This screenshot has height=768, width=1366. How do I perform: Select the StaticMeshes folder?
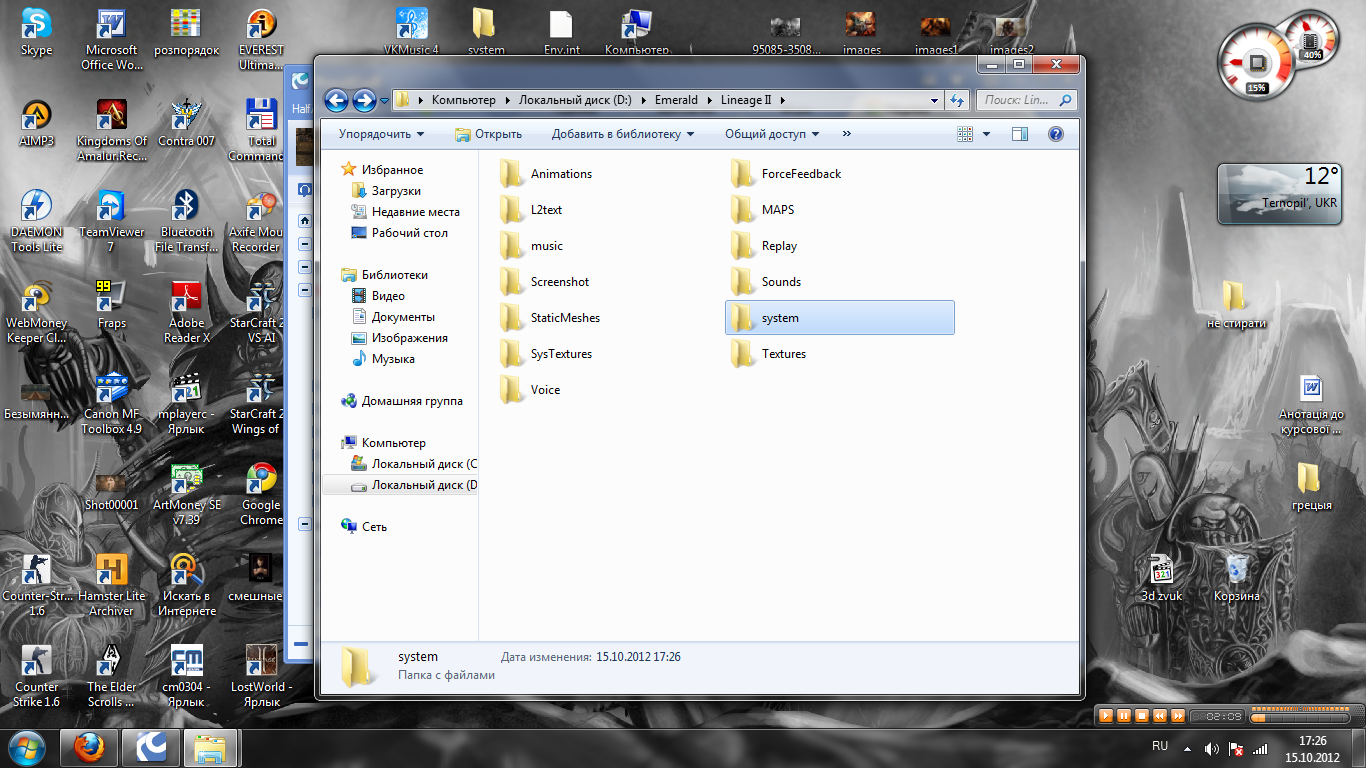tap(549, 318)
